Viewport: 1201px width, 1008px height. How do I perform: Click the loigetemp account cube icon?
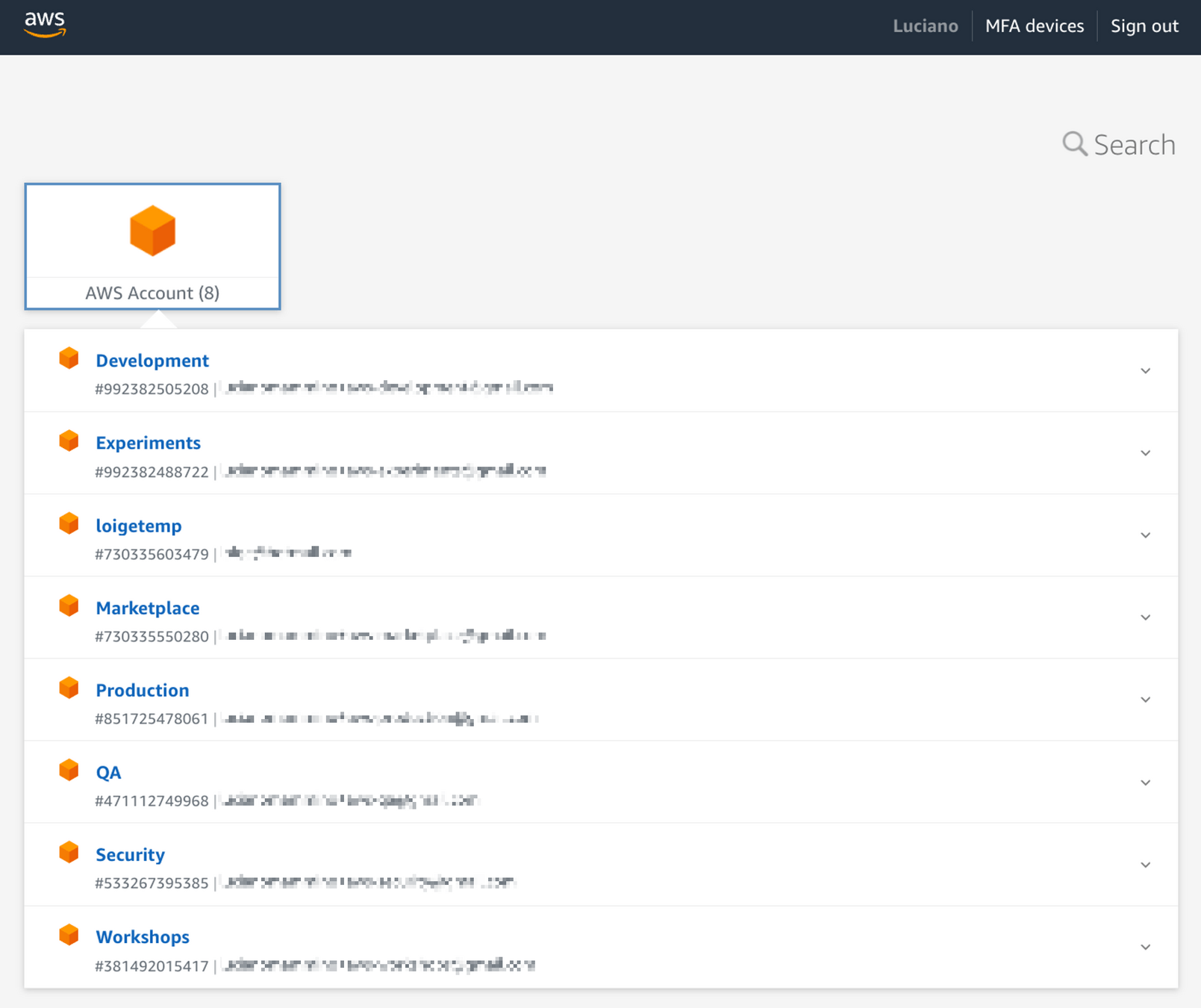tap(69, 523)
